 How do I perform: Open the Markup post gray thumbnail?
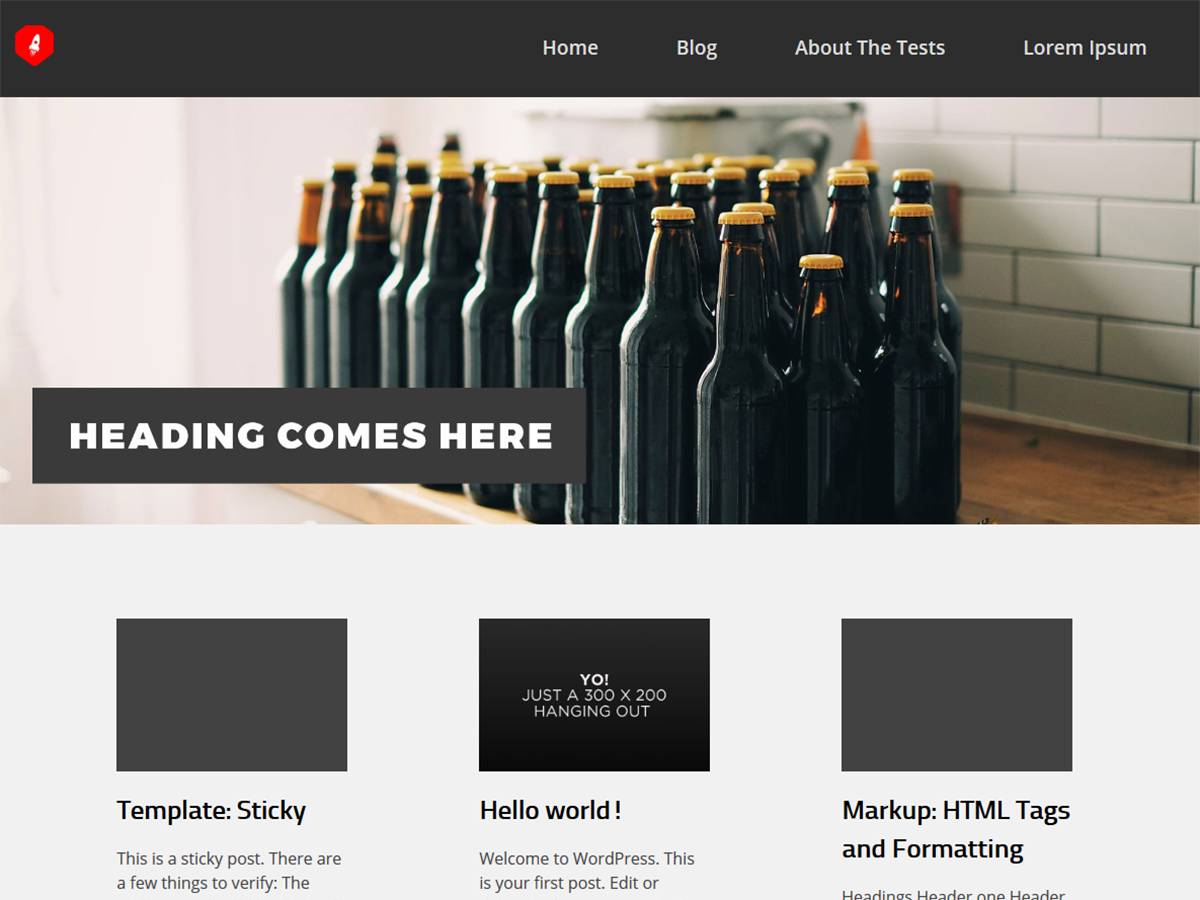point(956,695)
